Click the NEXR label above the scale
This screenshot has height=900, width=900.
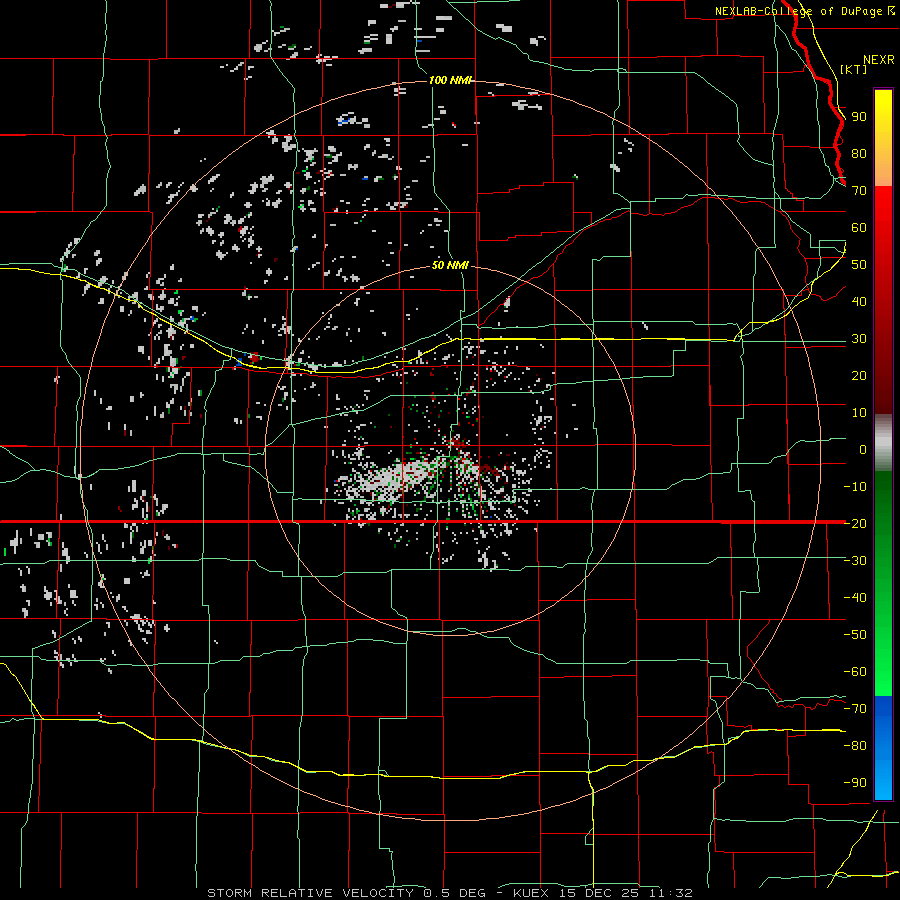click(879, 60)
